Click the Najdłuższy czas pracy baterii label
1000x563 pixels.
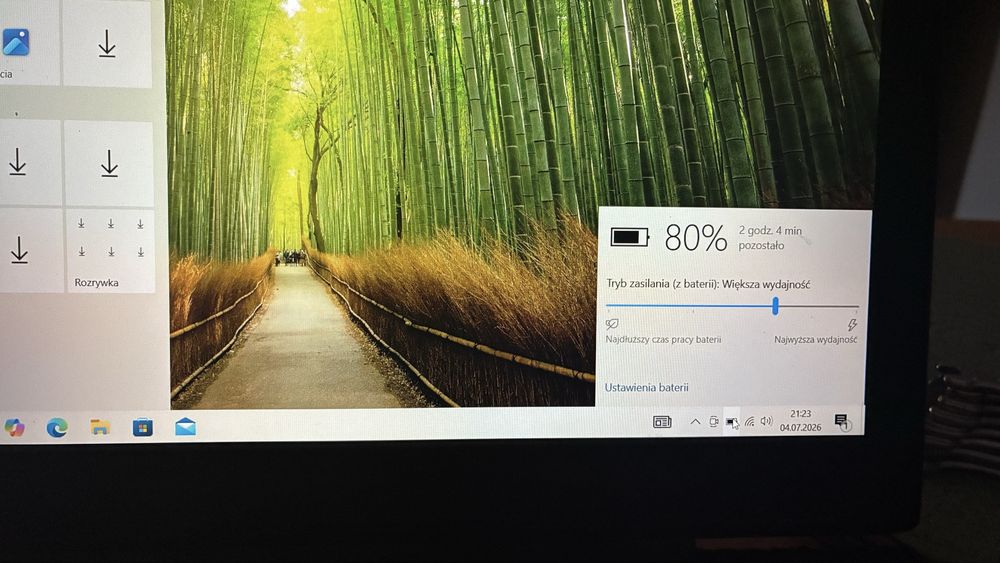(663, 339)
